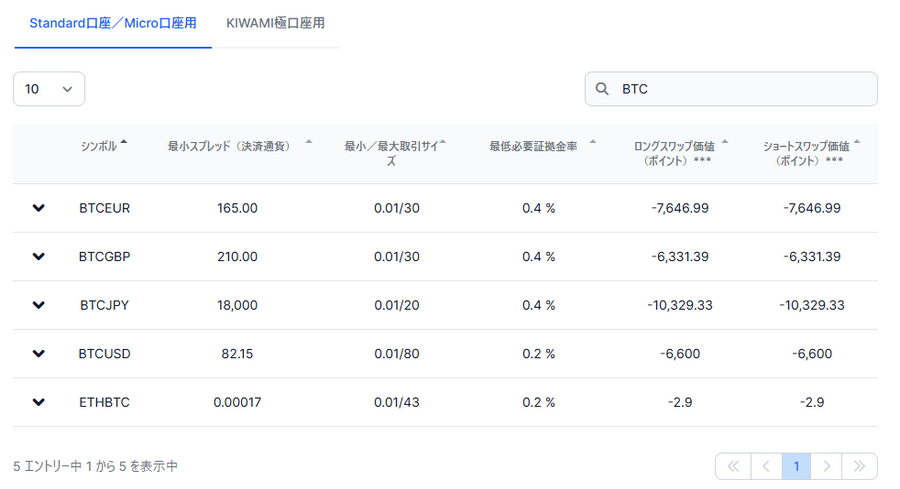900x489 pixels.
Task: Click BTCEUR long swap -7,646.99
Action: 680,208
